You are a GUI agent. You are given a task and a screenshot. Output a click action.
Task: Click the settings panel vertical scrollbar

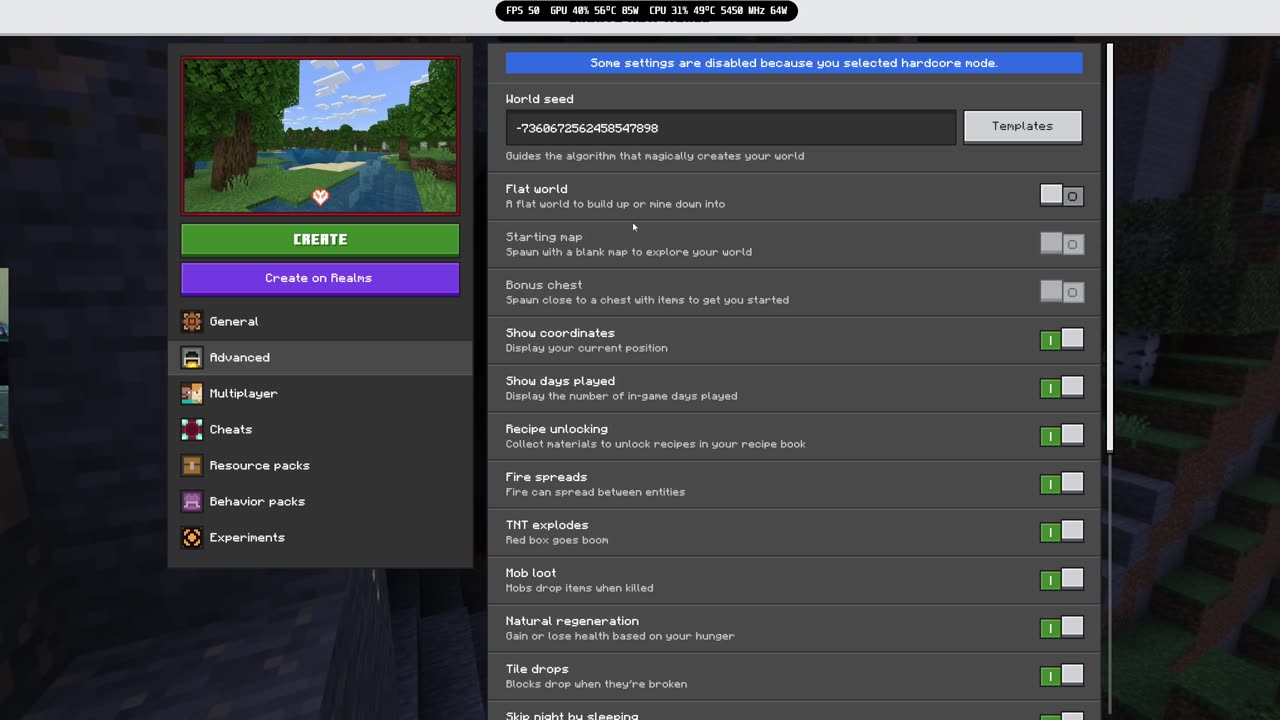point(1109,248)
